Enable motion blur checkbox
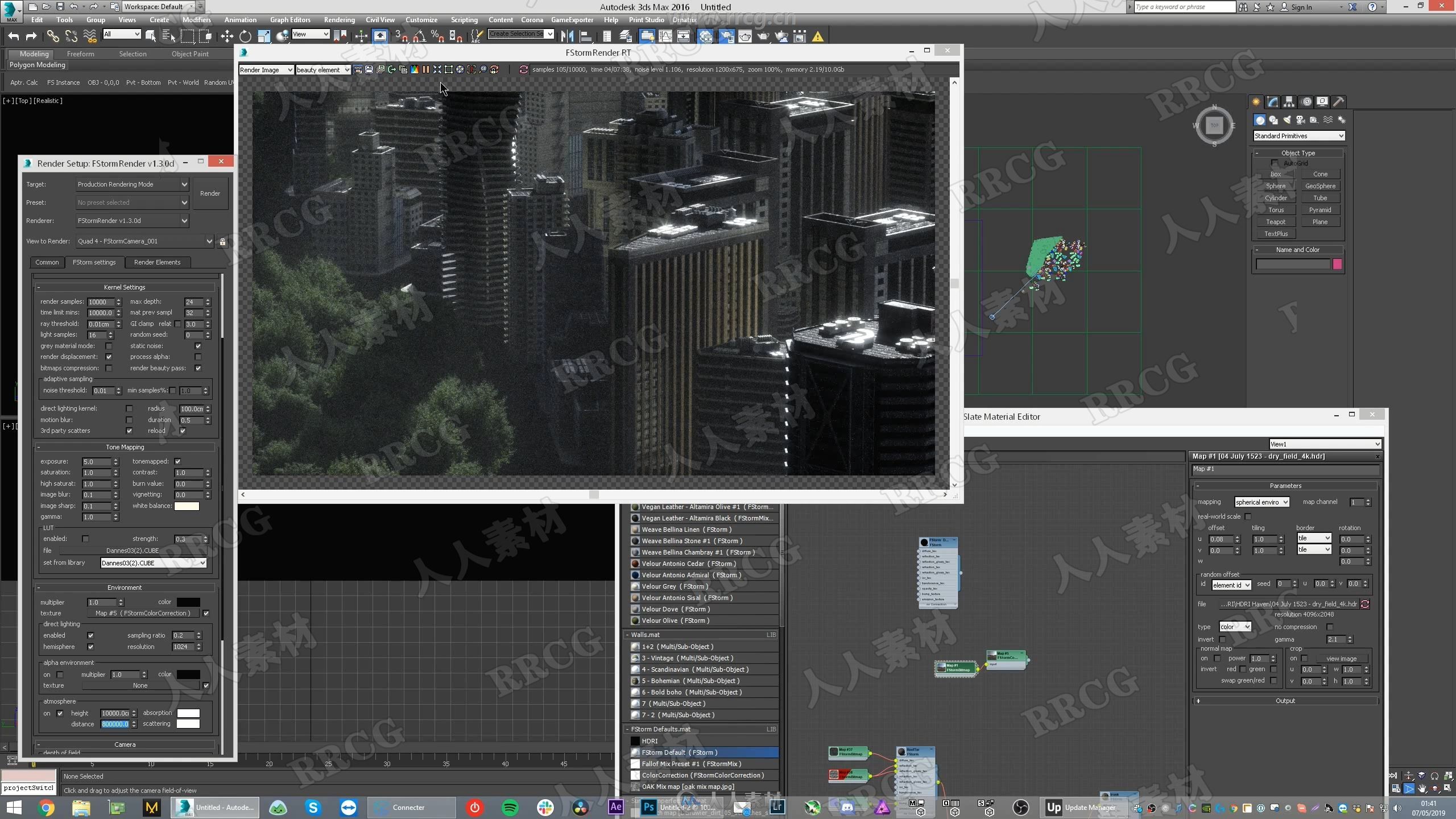 pyautogui.click(x=129, y=420)
